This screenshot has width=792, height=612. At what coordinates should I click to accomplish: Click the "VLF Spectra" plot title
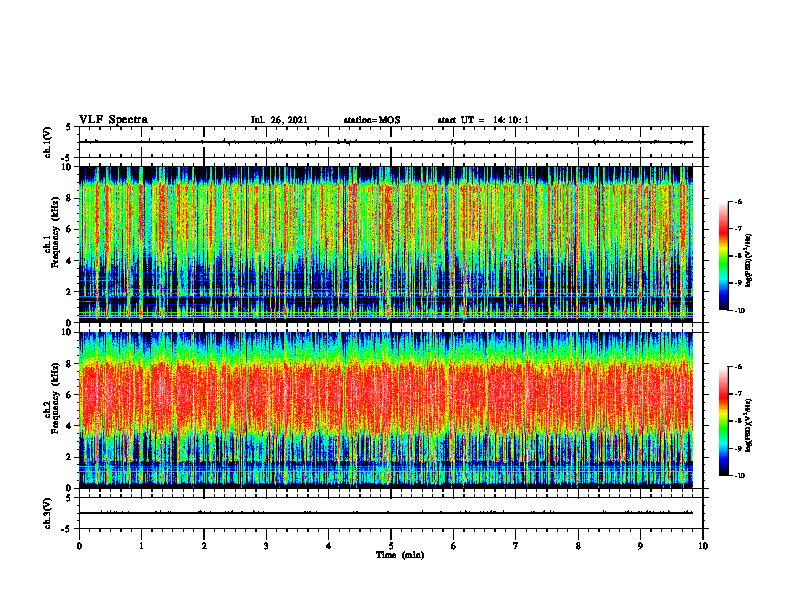pyautogui.click(x=113, y=120)
